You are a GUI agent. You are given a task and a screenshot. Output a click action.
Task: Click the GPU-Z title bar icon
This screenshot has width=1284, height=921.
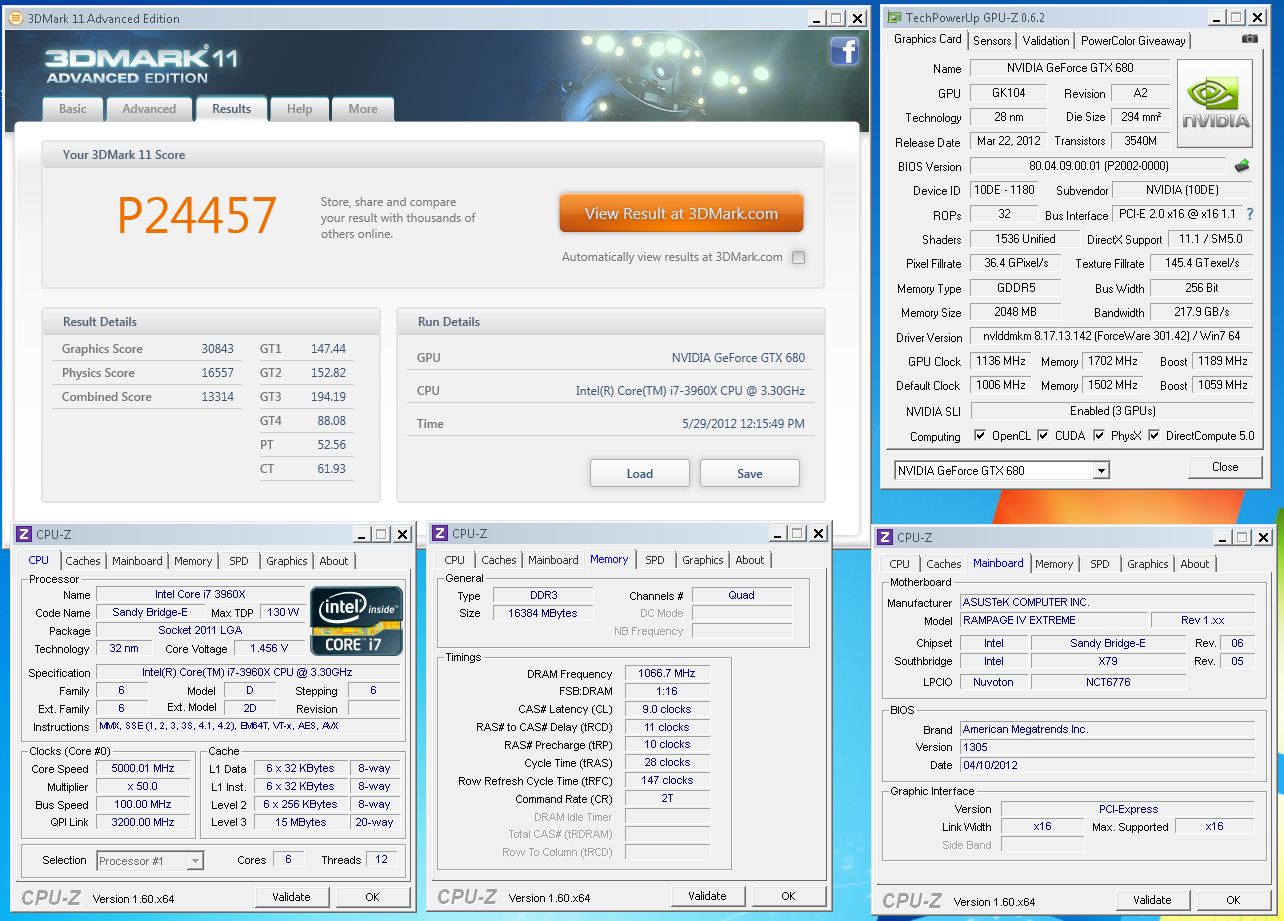pyautogui.click(x=892, y=17)
